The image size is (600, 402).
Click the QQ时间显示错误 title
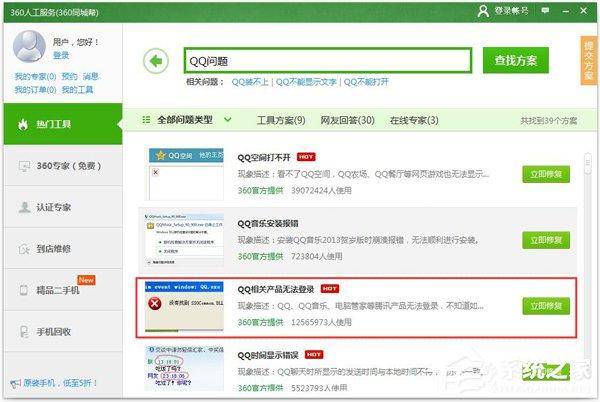click(x=268, y=355)
